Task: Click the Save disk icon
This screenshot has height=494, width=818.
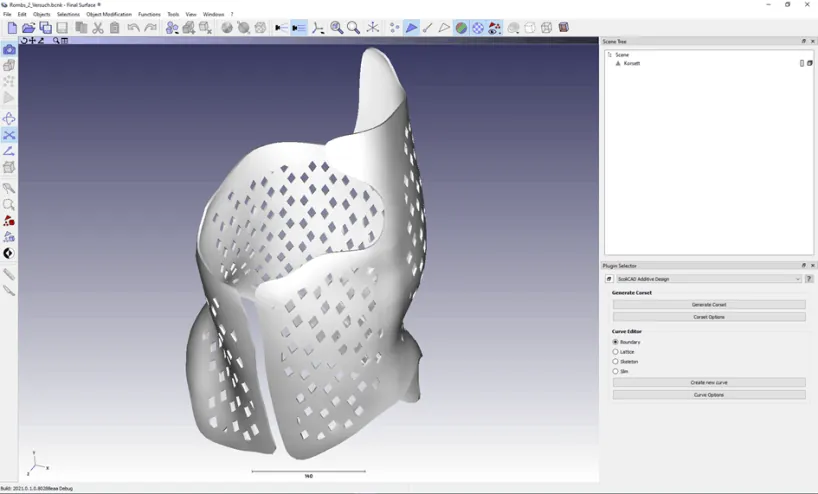Action: pyautogui.click(x=62, y=28)
